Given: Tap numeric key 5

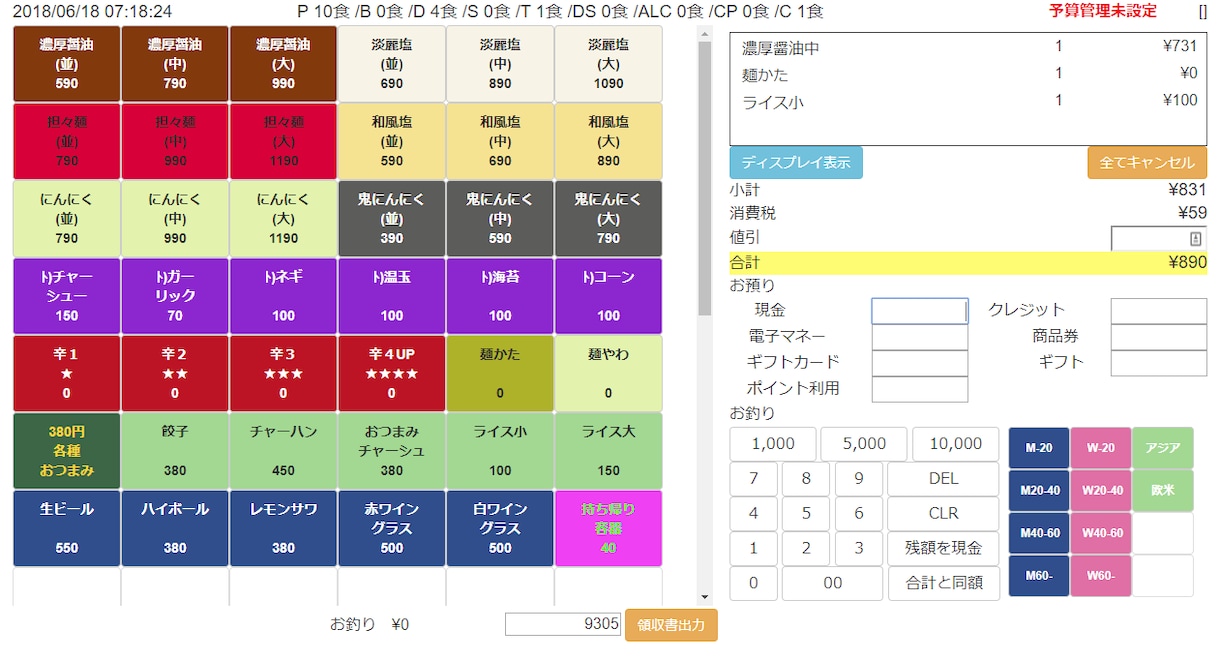Looking at the screenshot, I should [x=806, y=514].
